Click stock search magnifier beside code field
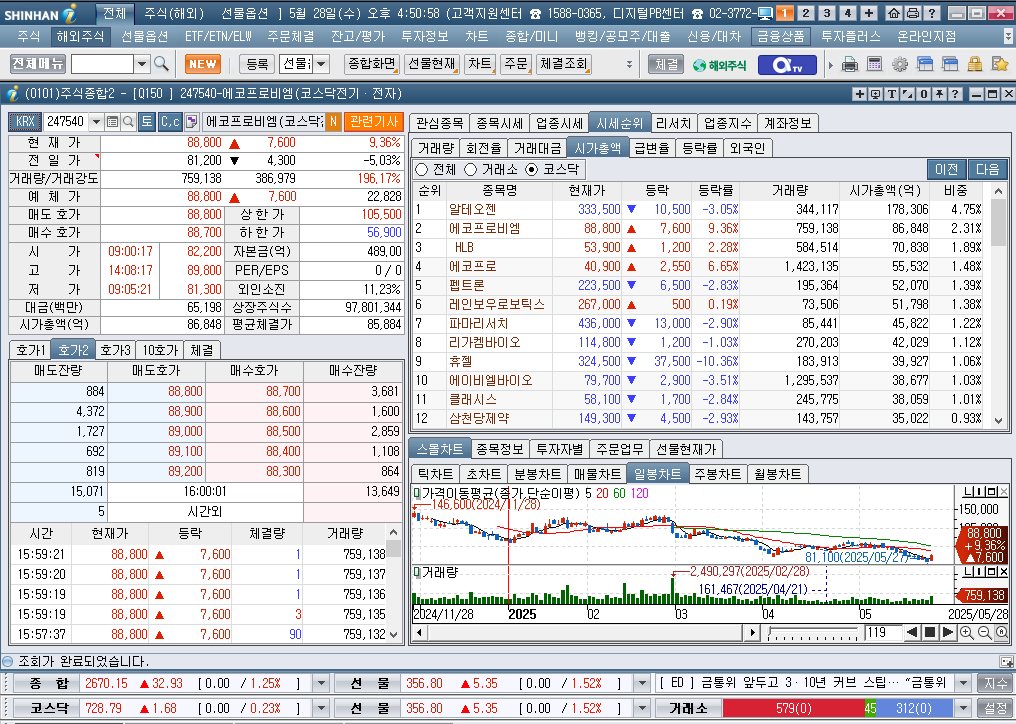 click(128, 121)
